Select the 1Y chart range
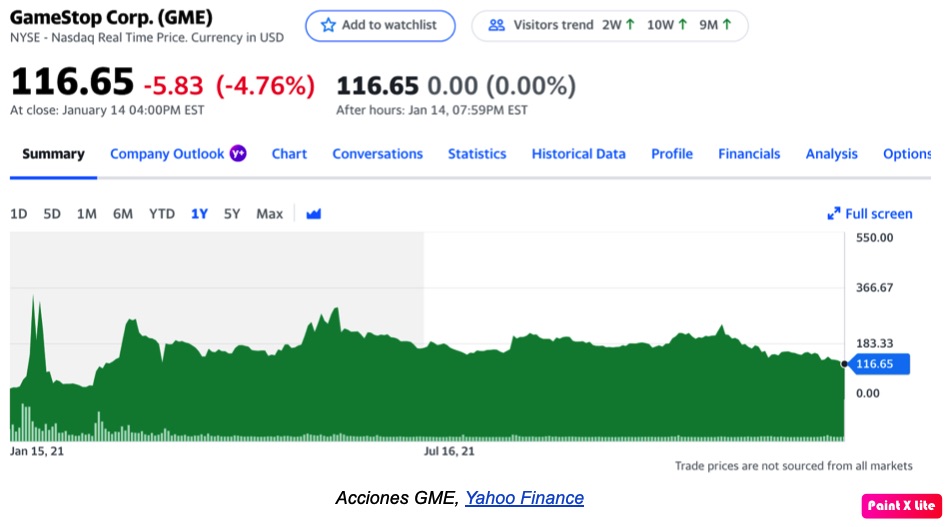 click(x=199, y=214)
